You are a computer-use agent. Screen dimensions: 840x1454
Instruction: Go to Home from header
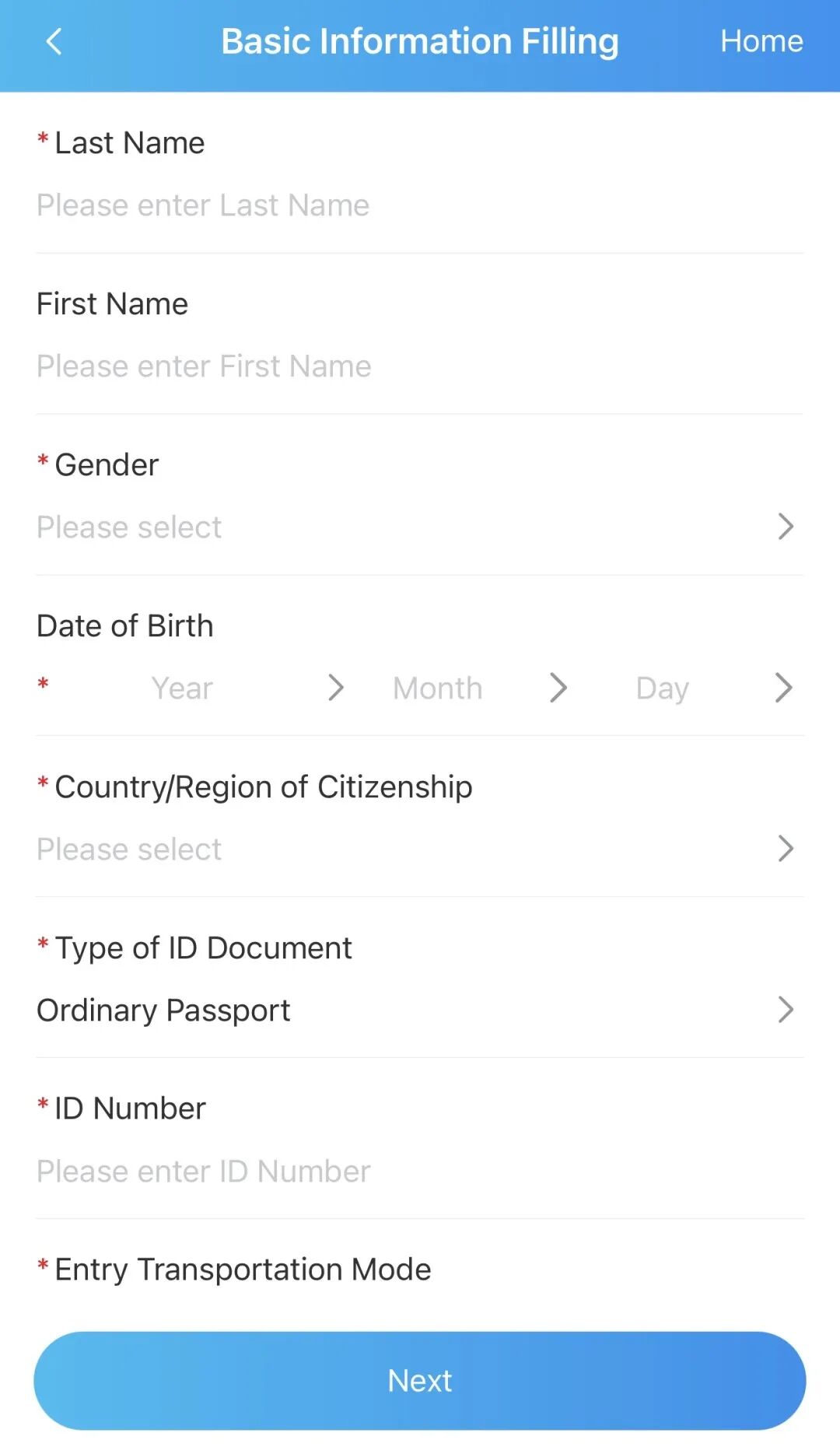point(761,41)
